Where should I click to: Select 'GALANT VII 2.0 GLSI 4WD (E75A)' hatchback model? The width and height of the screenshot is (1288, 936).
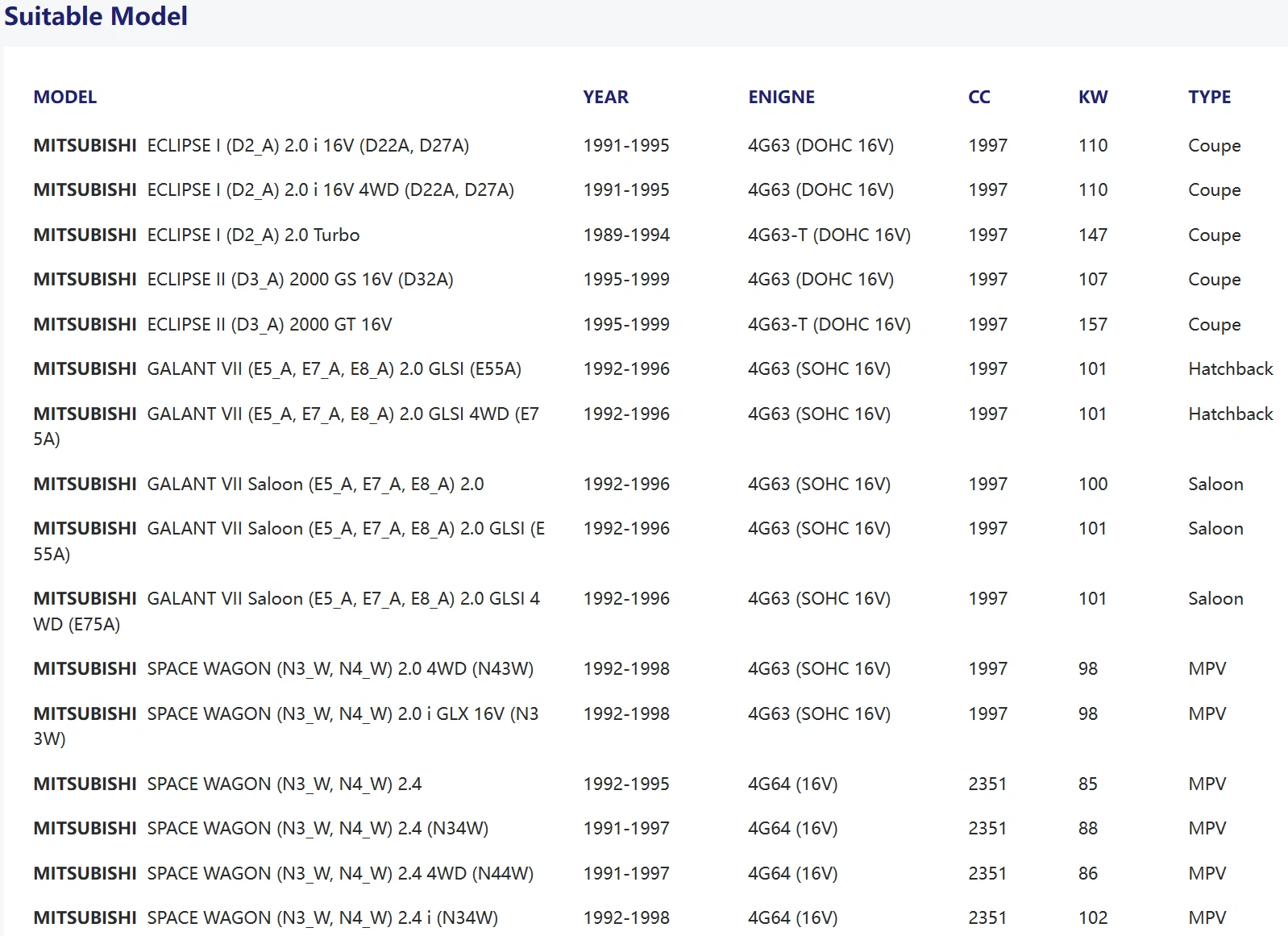286,426
